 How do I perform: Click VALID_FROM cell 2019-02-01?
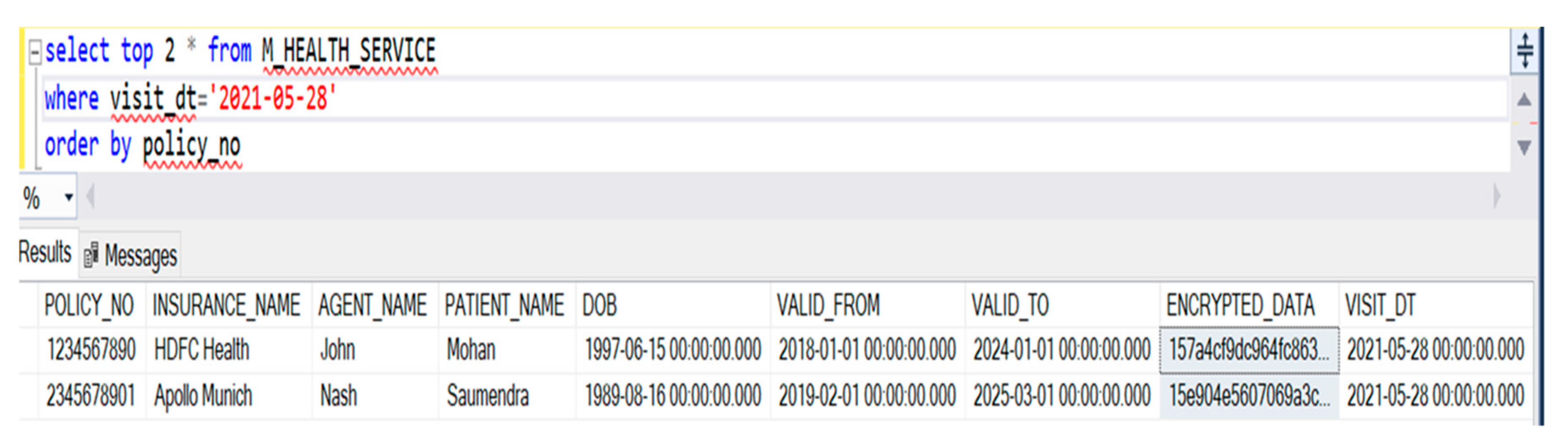click(867, 396)
